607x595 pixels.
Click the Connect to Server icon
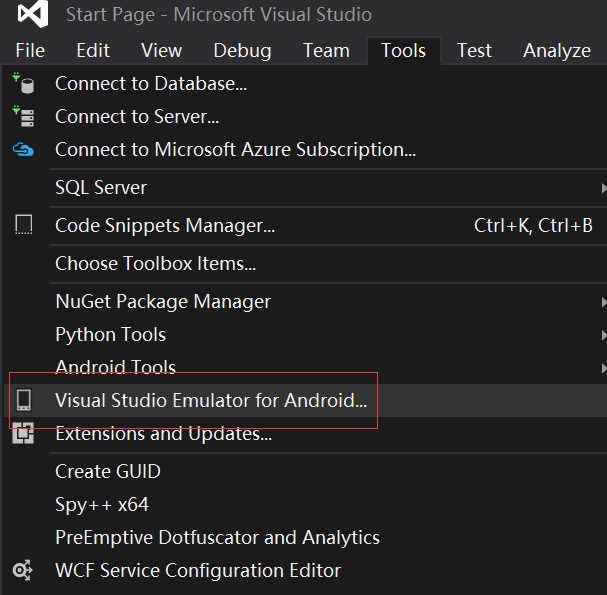[x=24, y=117]
